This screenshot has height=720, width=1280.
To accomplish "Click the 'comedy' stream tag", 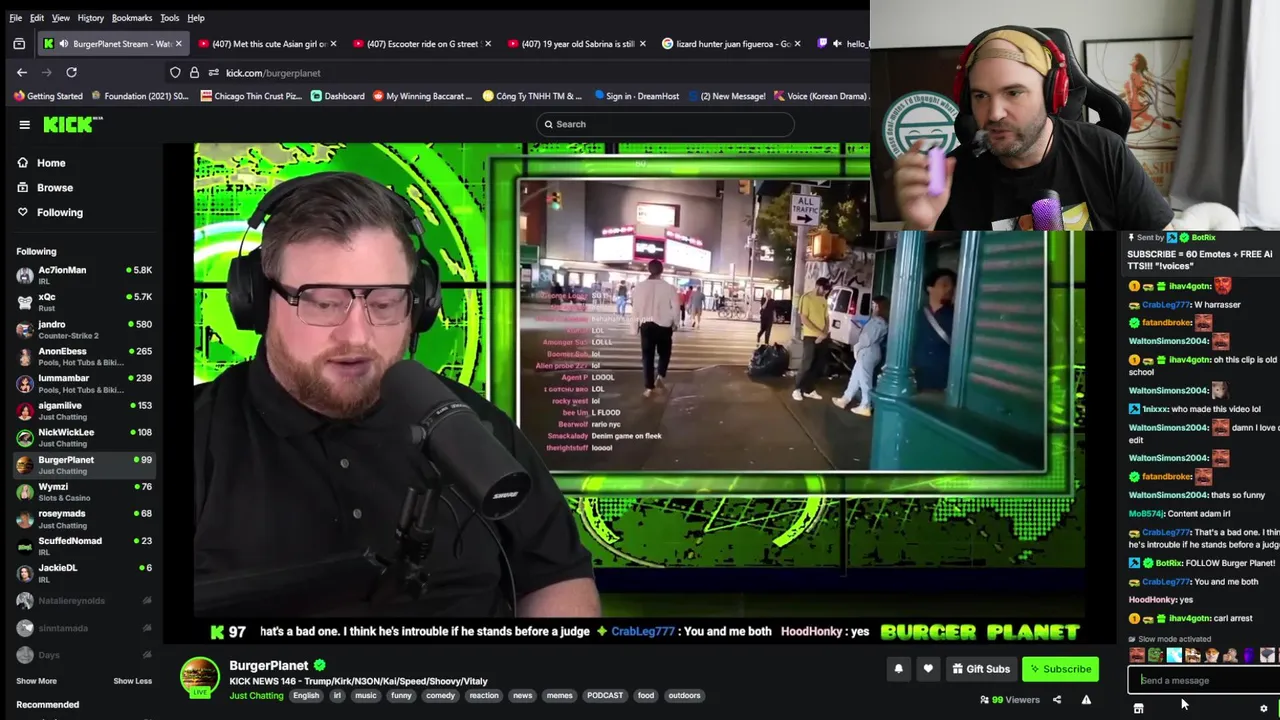I will coord(440,696).
